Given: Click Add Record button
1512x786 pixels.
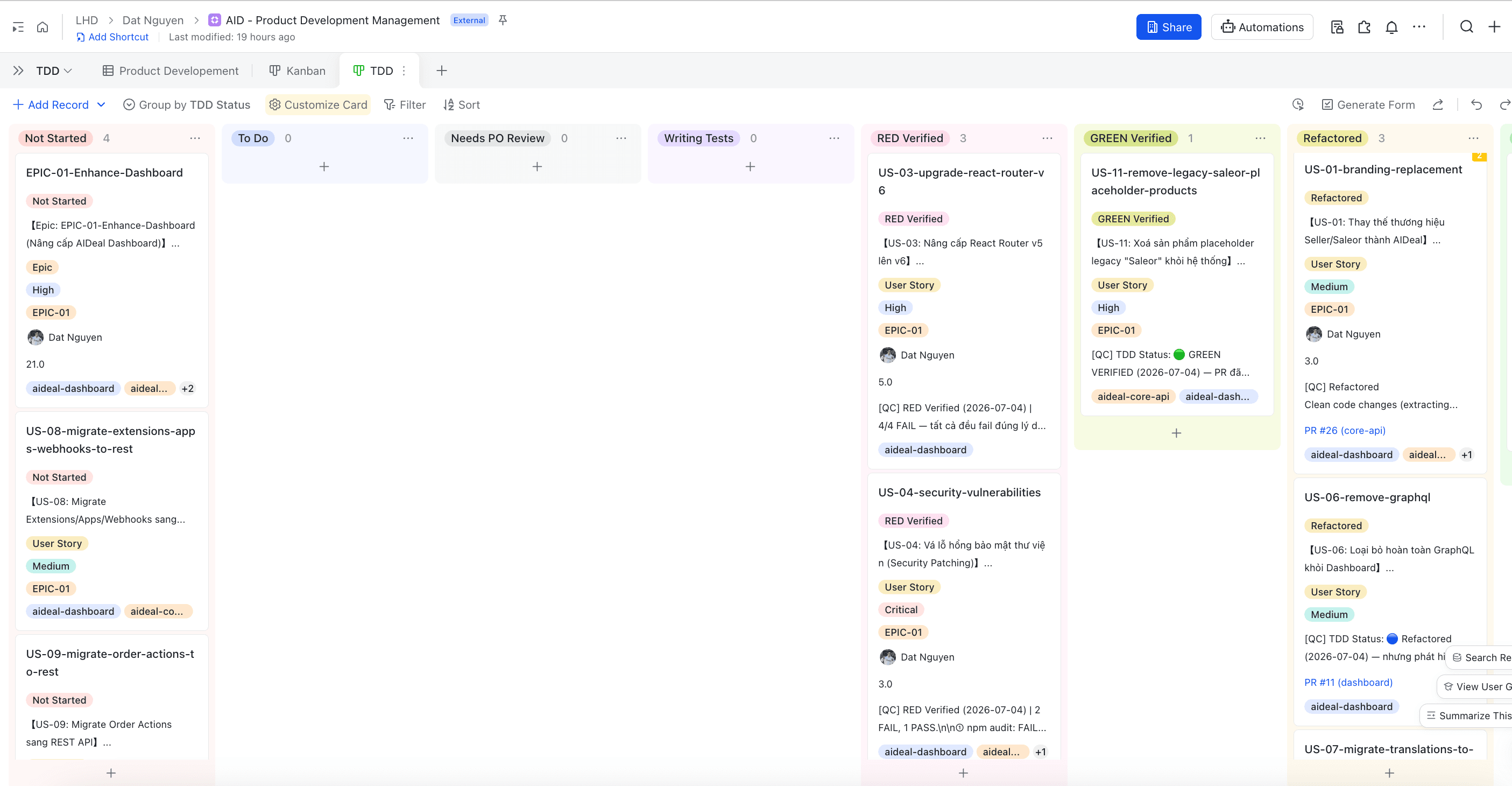Looking at the screenshot, I should [x=51, y=104].
